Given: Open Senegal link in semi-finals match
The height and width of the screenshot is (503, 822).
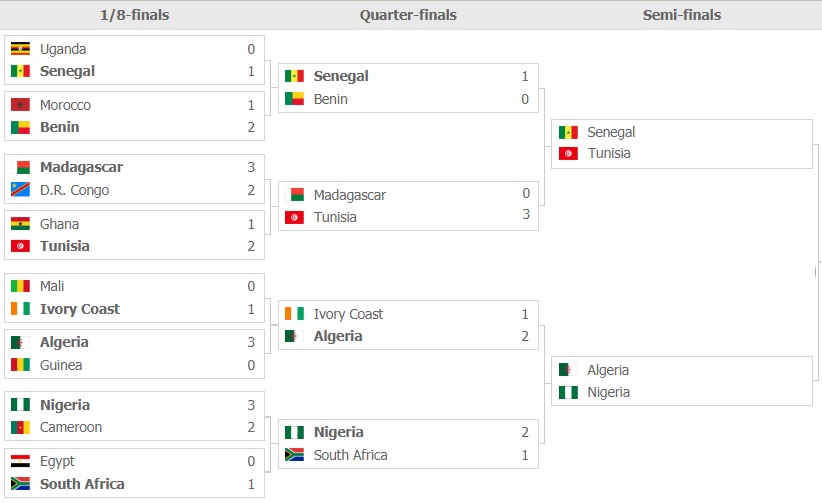Looking at the screenshot, I should pos(611,132).
